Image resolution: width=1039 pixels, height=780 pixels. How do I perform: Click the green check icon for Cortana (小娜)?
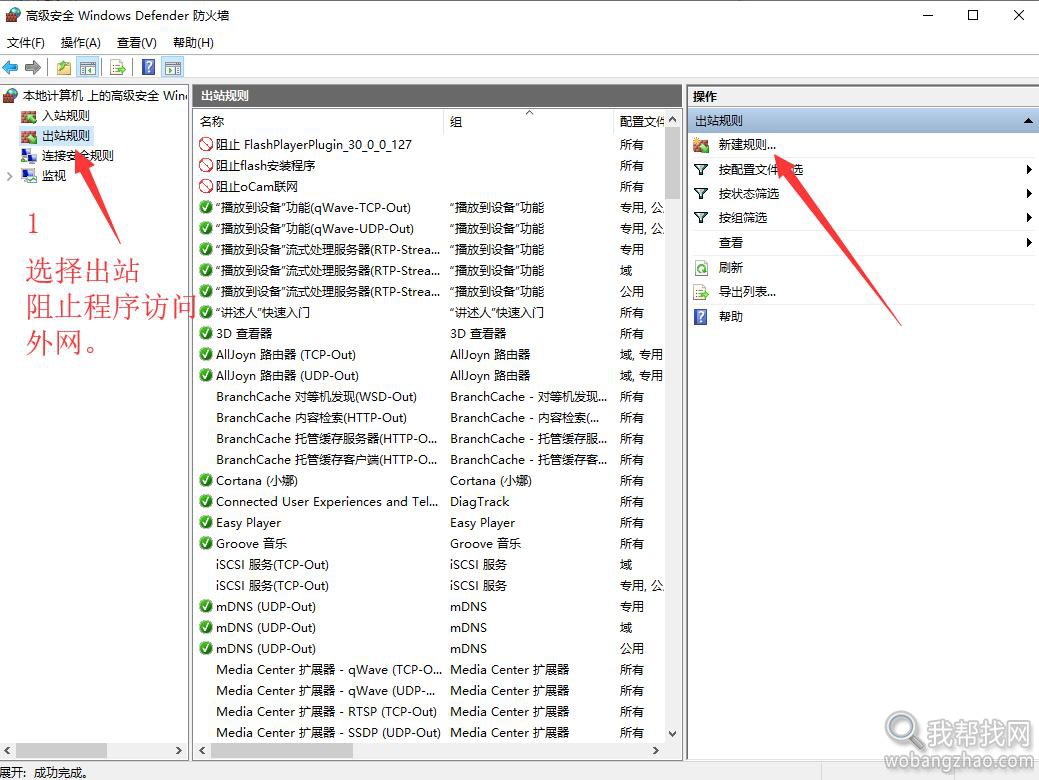point(206,480)
